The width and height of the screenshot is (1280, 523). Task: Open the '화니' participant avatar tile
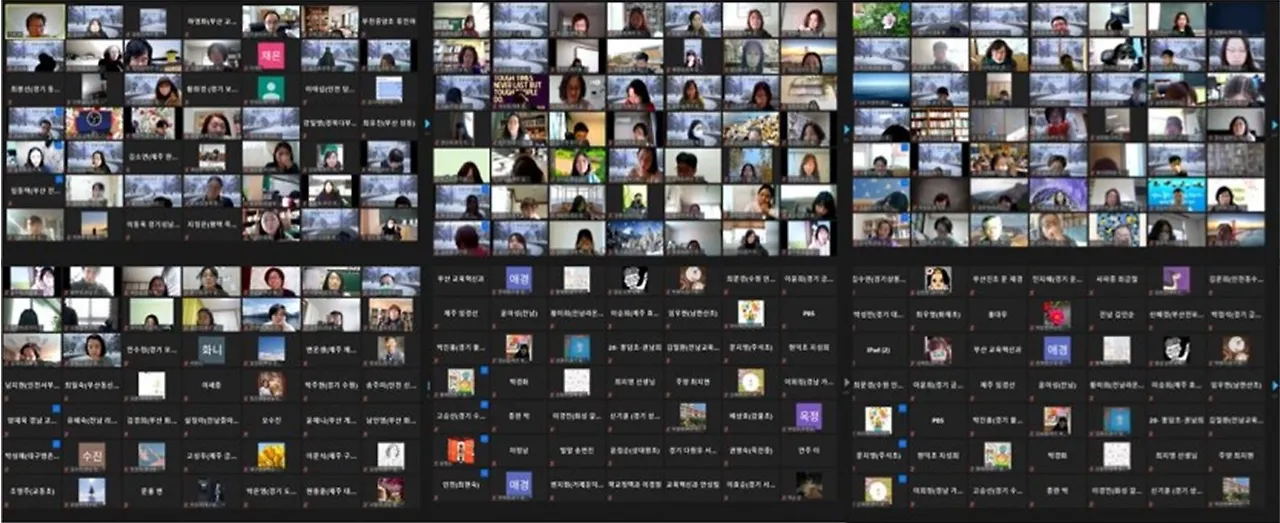click(212, 349)
